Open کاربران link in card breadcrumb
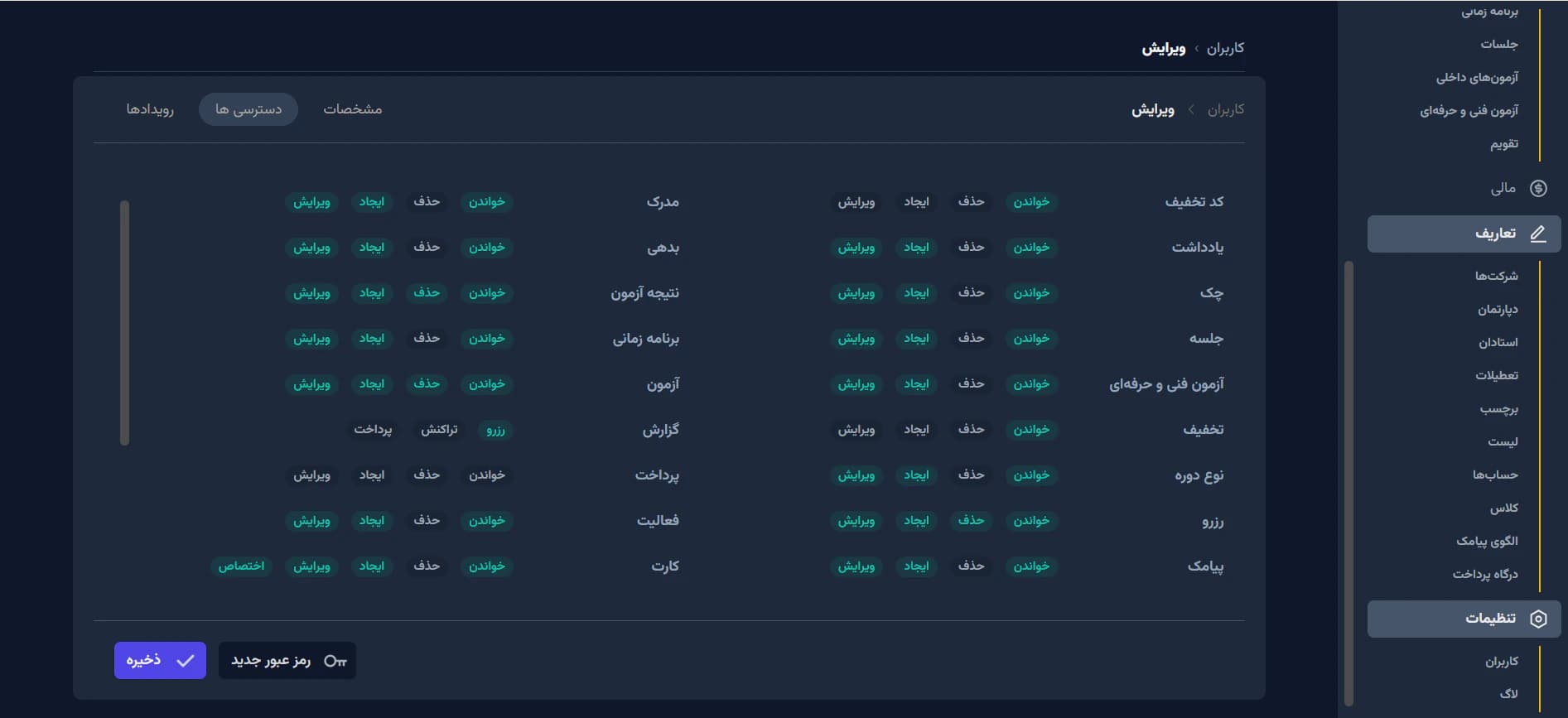1568x718 pixels. [1226, 109]
